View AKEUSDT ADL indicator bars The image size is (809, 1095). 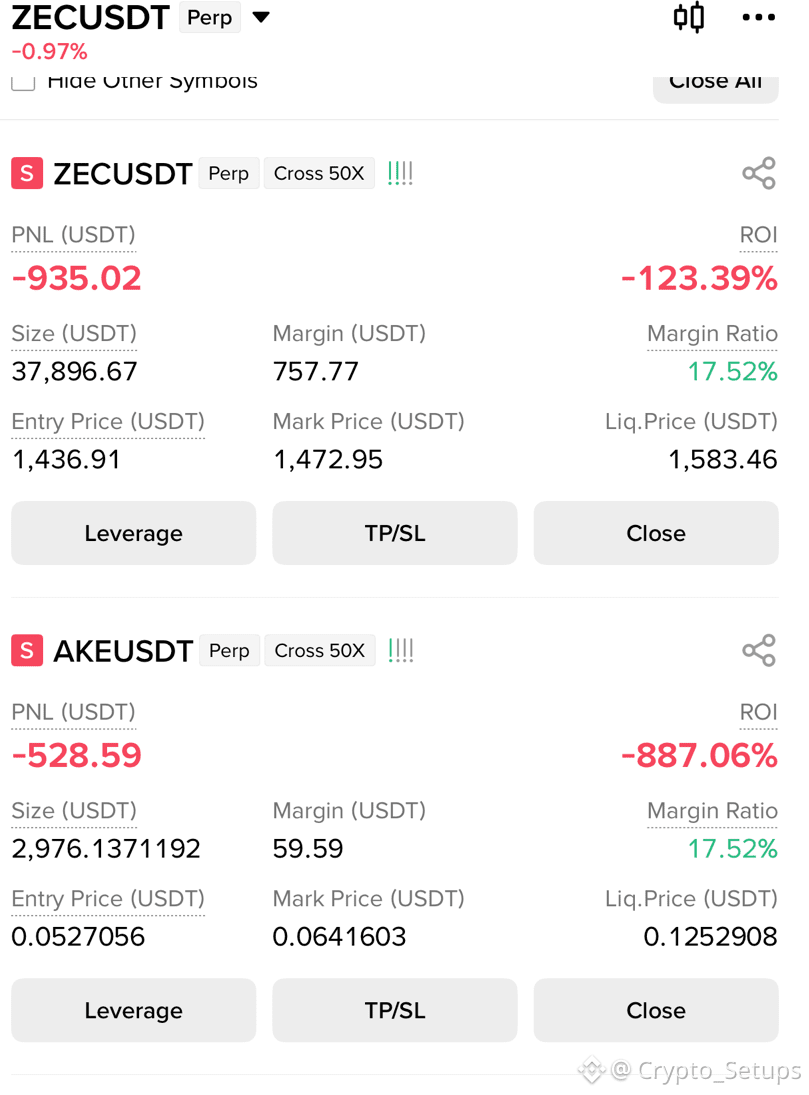(400, 650)
